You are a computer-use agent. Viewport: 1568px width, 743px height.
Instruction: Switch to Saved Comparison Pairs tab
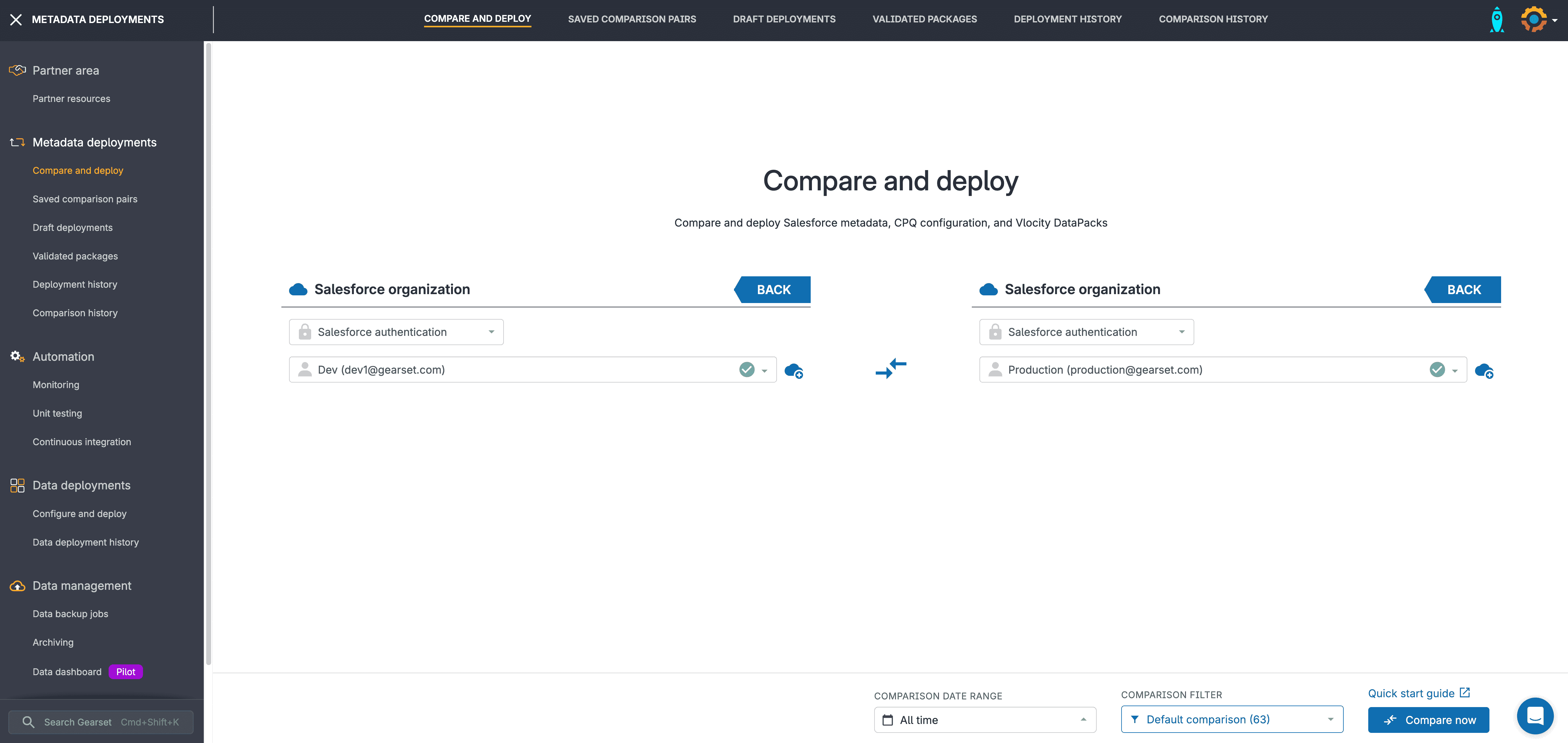pyautogui.click(x=631, y=19)
